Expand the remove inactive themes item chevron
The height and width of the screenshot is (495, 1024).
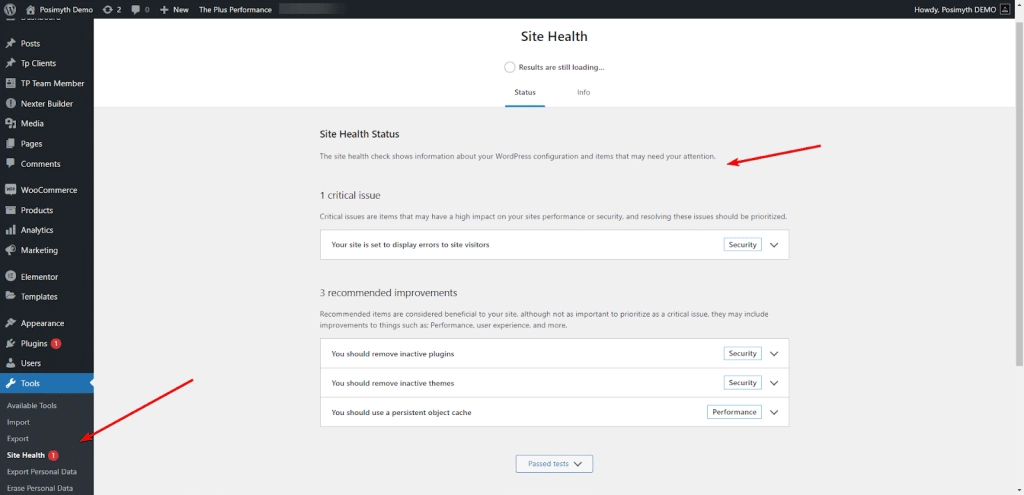click(x=775, y=383)
